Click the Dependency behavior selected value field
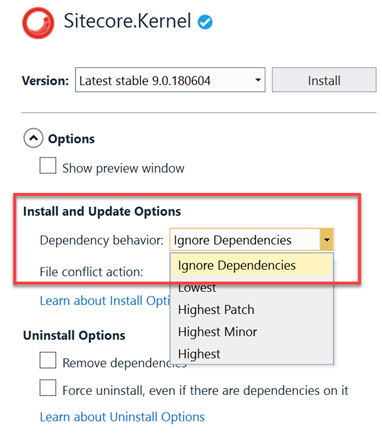Screen dimensions: 382x438 click(x=245, y=239)
